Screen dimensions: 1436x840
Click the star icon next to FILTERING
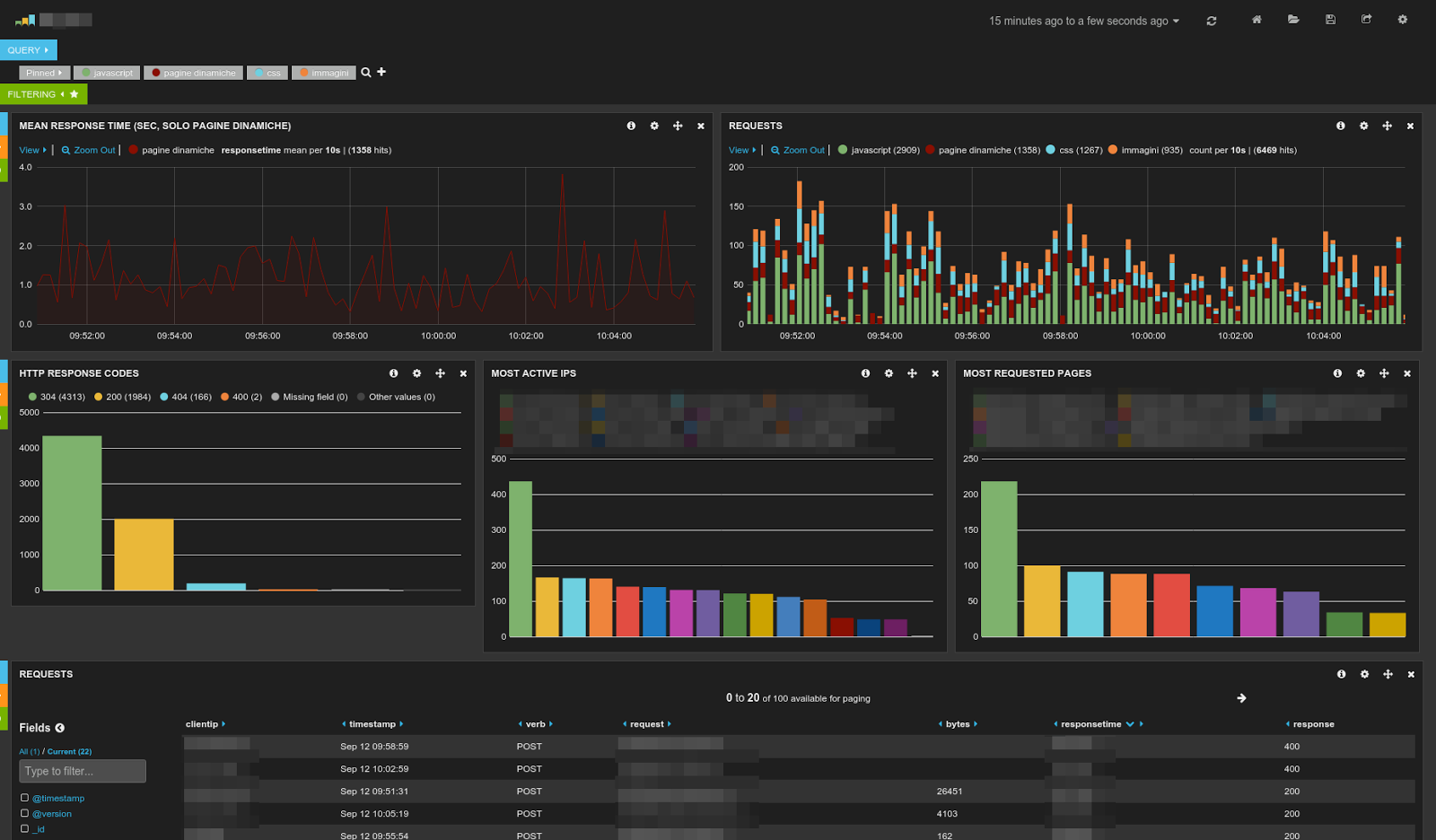pyautogui.click(x=73, y=93)
